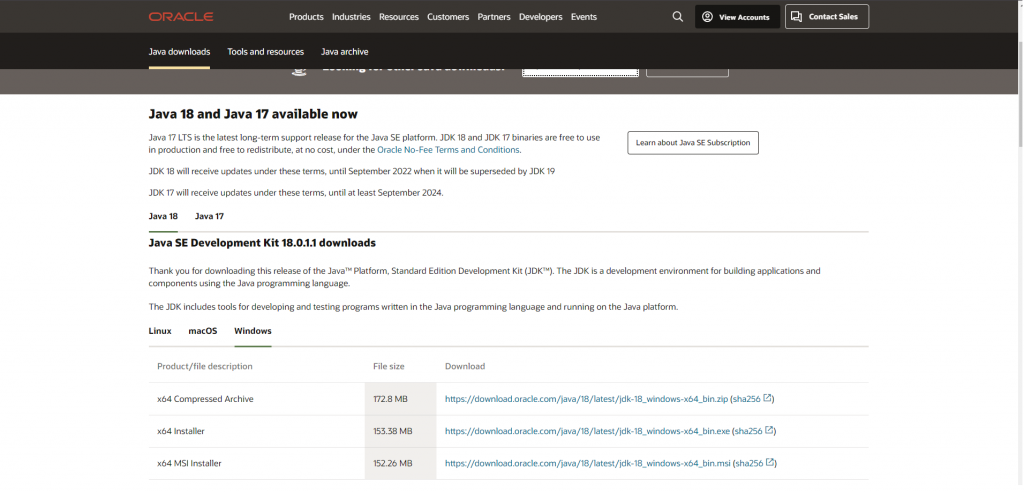The image size is (1024, 492).
Task: Open the search magnifier icon
Action: (677, 17)
